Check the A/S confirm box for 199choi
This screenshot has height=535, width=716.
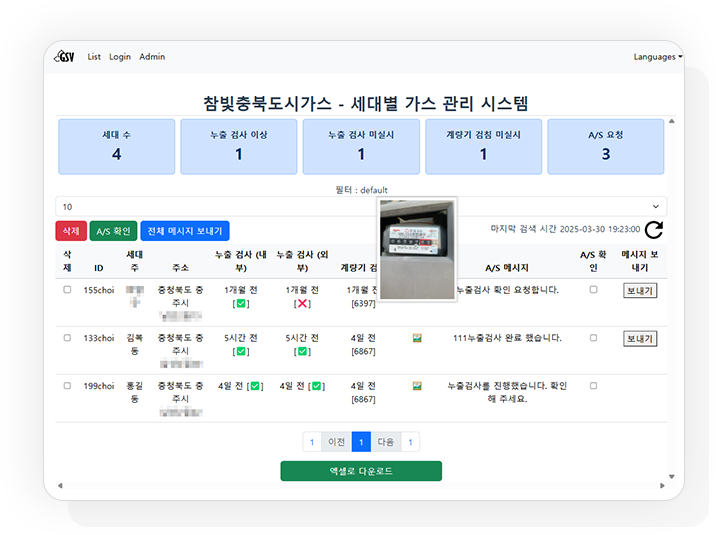coord(593,385)
